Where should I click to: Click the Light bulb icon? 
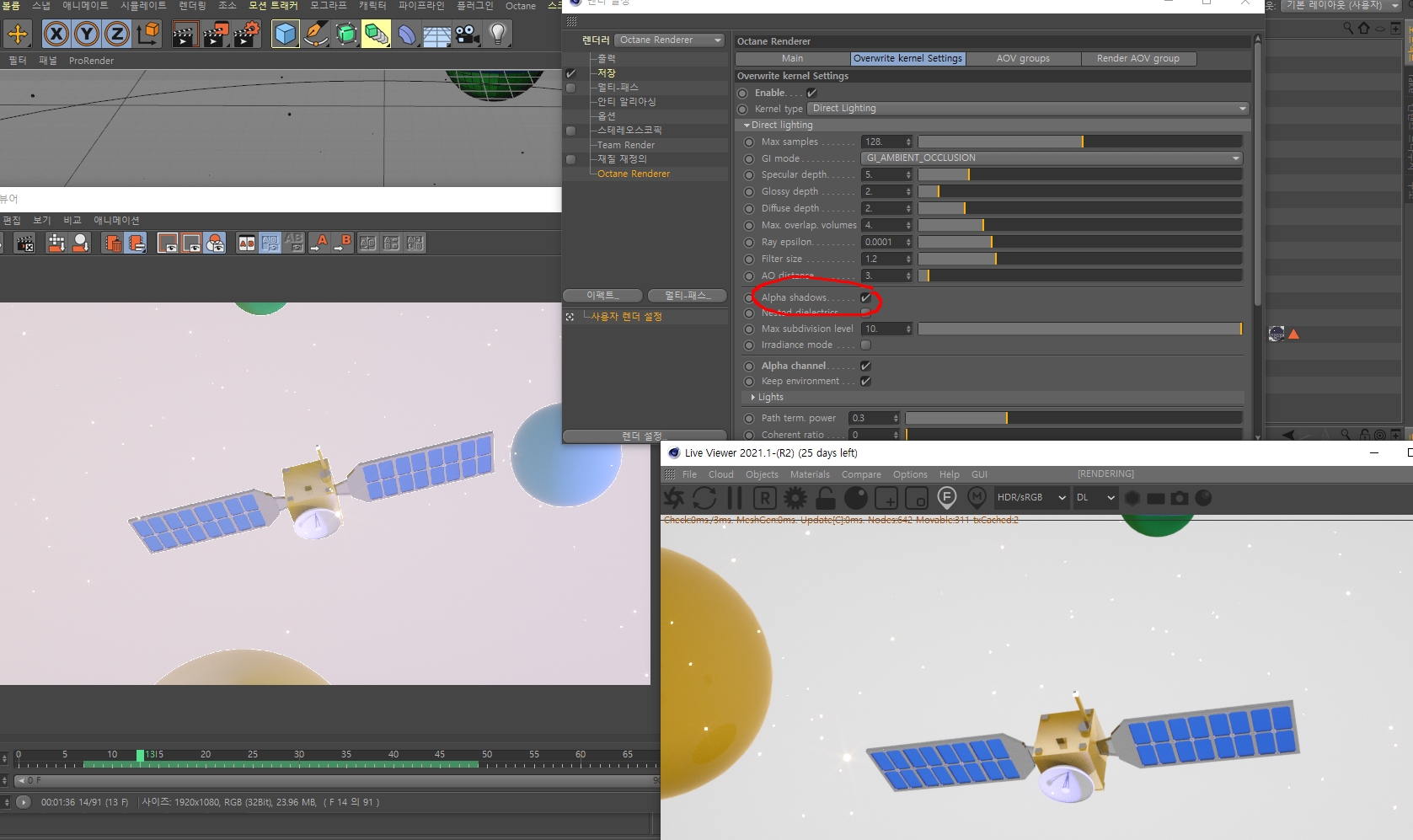498,34
